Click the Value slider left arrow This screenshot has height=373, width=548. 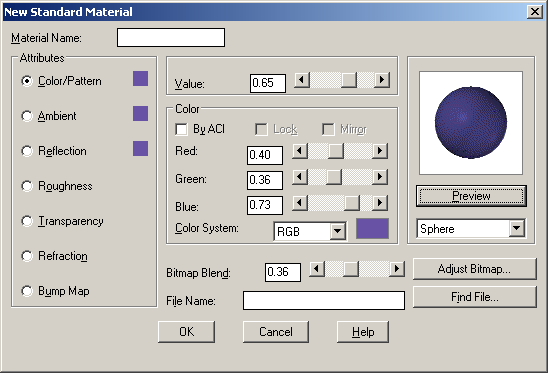[302, 80]
